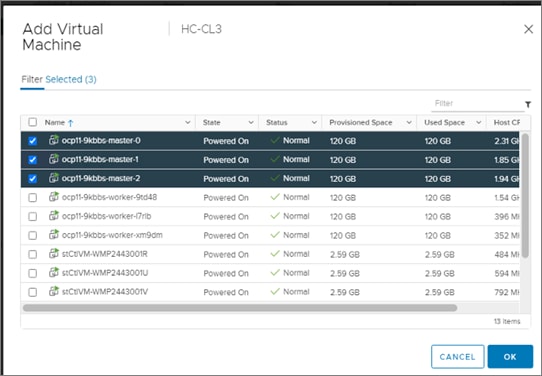This screenshot has width=542, height=376.
Task: Click Powered On state for master-0
Action: (226, 141)
